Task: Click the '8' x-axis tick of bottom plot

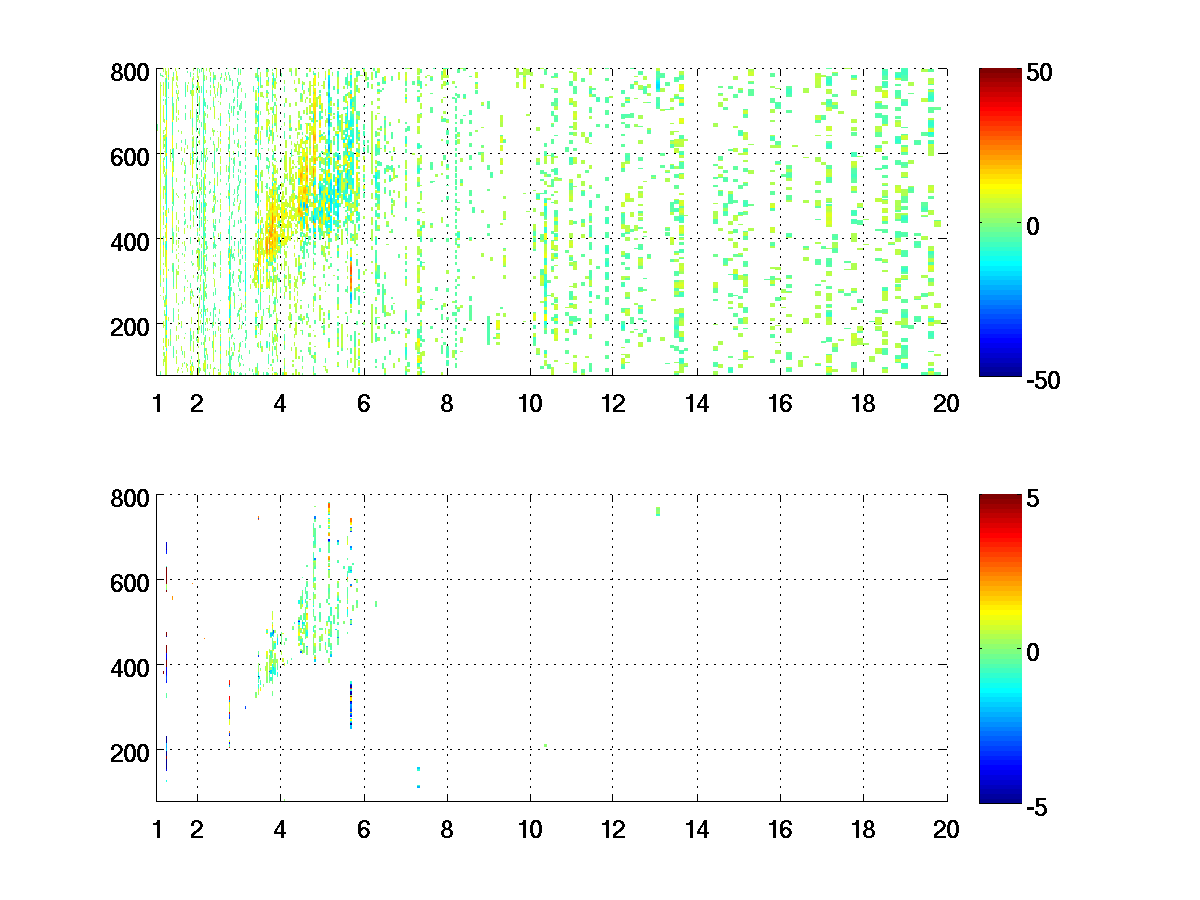Action: (447, 829)
